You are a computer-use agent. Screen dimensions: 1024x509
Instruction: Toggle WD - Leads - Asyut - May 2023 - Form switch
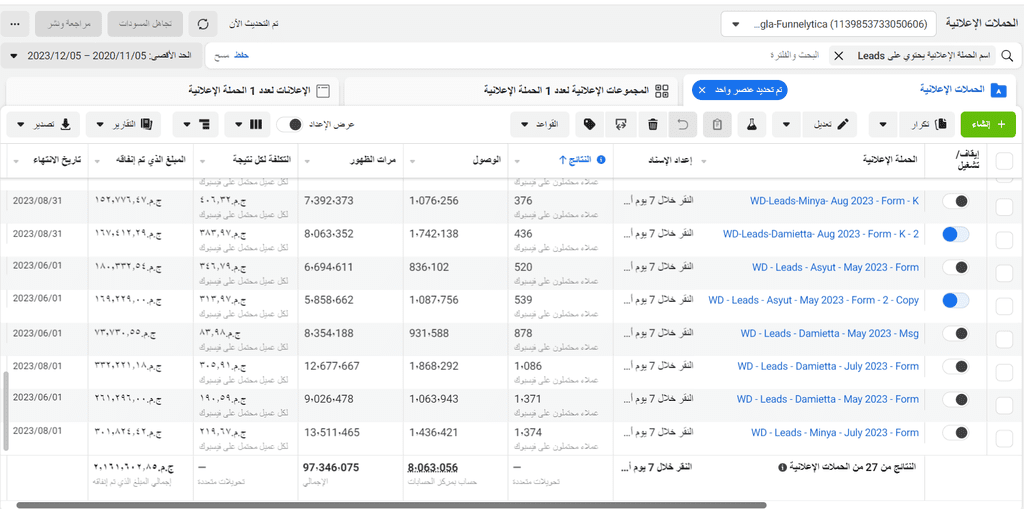955,267
